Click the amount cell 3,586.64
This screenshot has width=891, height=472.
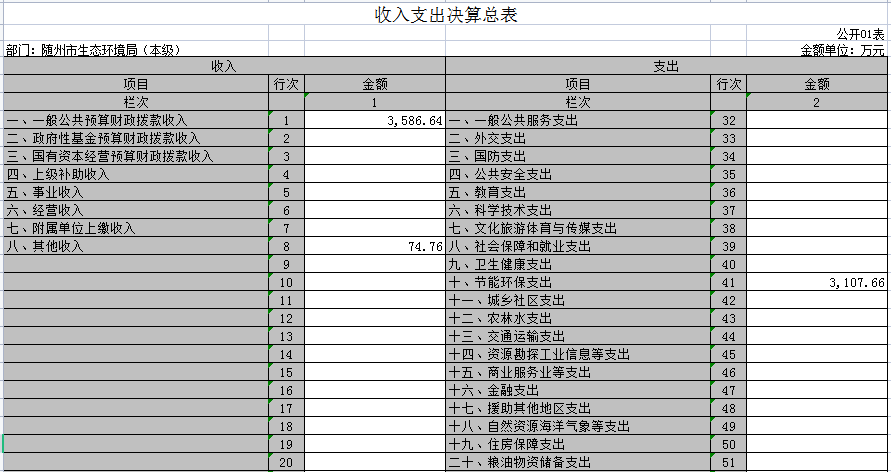tap(375, 120)
